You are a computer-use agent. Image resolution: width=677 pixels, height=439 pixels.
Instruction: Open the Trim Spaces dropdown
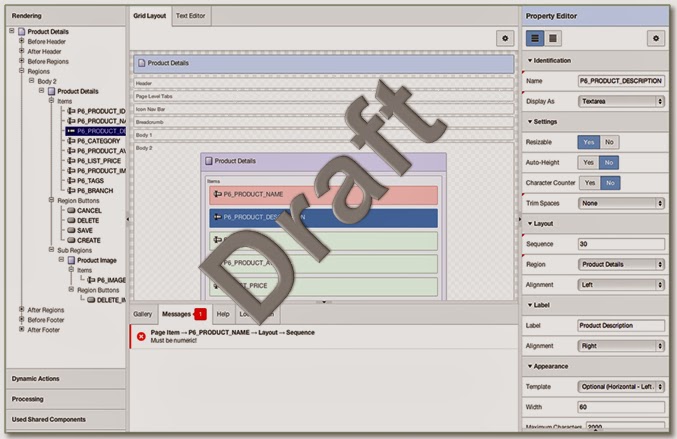point(621,203)
